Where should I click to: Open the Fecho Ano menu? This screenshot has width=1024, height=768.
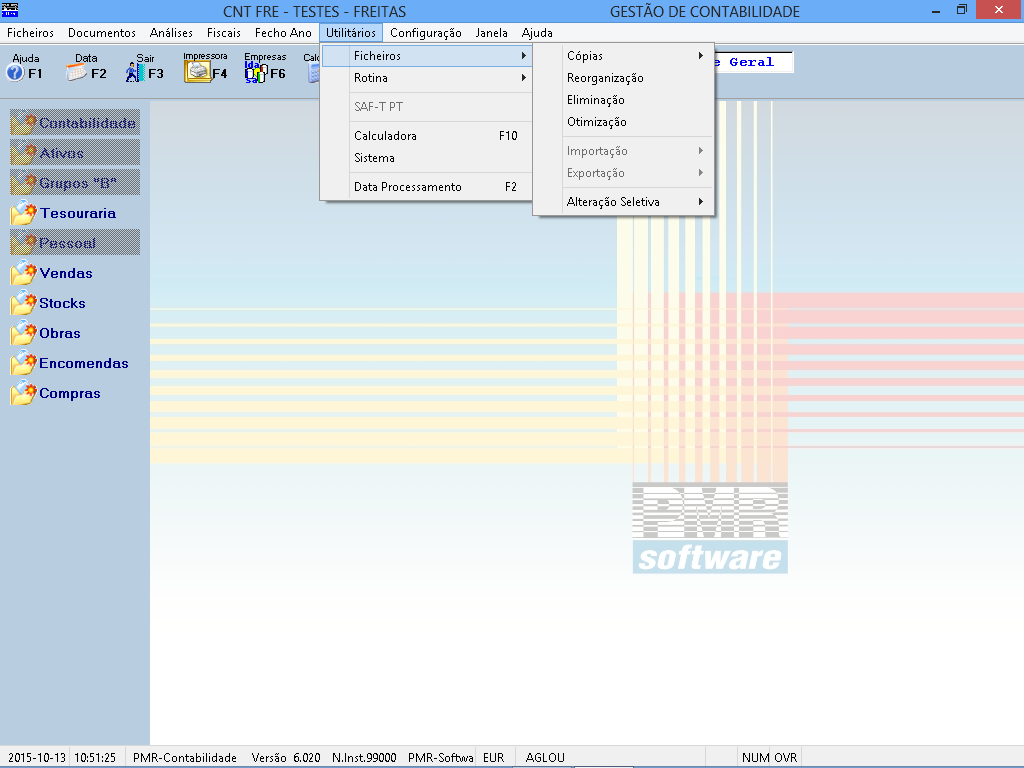283,33
